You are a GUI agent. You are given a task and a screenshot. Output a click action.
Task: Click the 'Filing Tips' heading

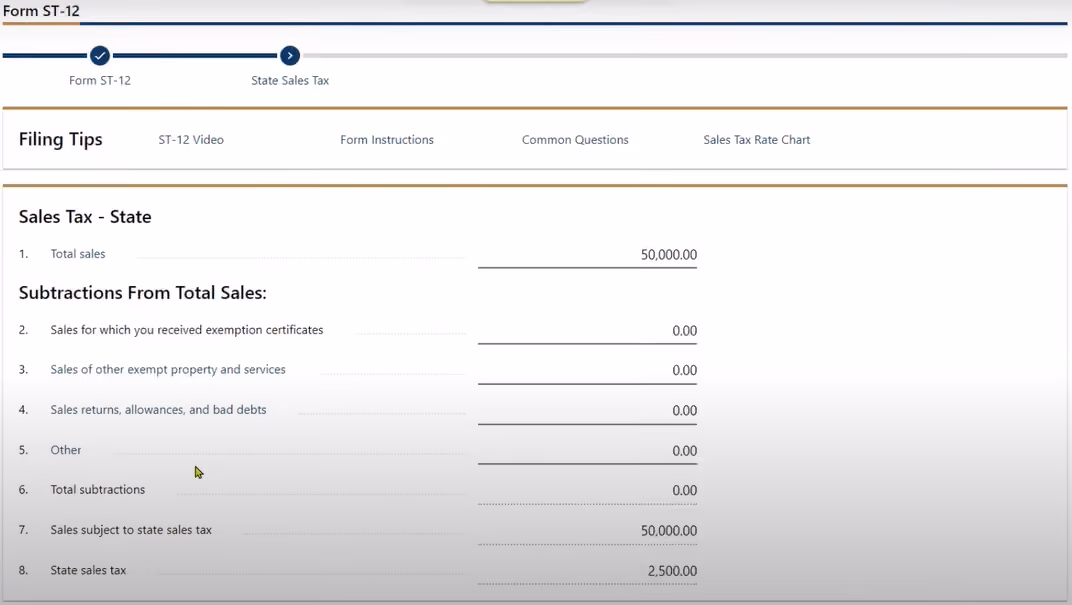click(61, 139)
